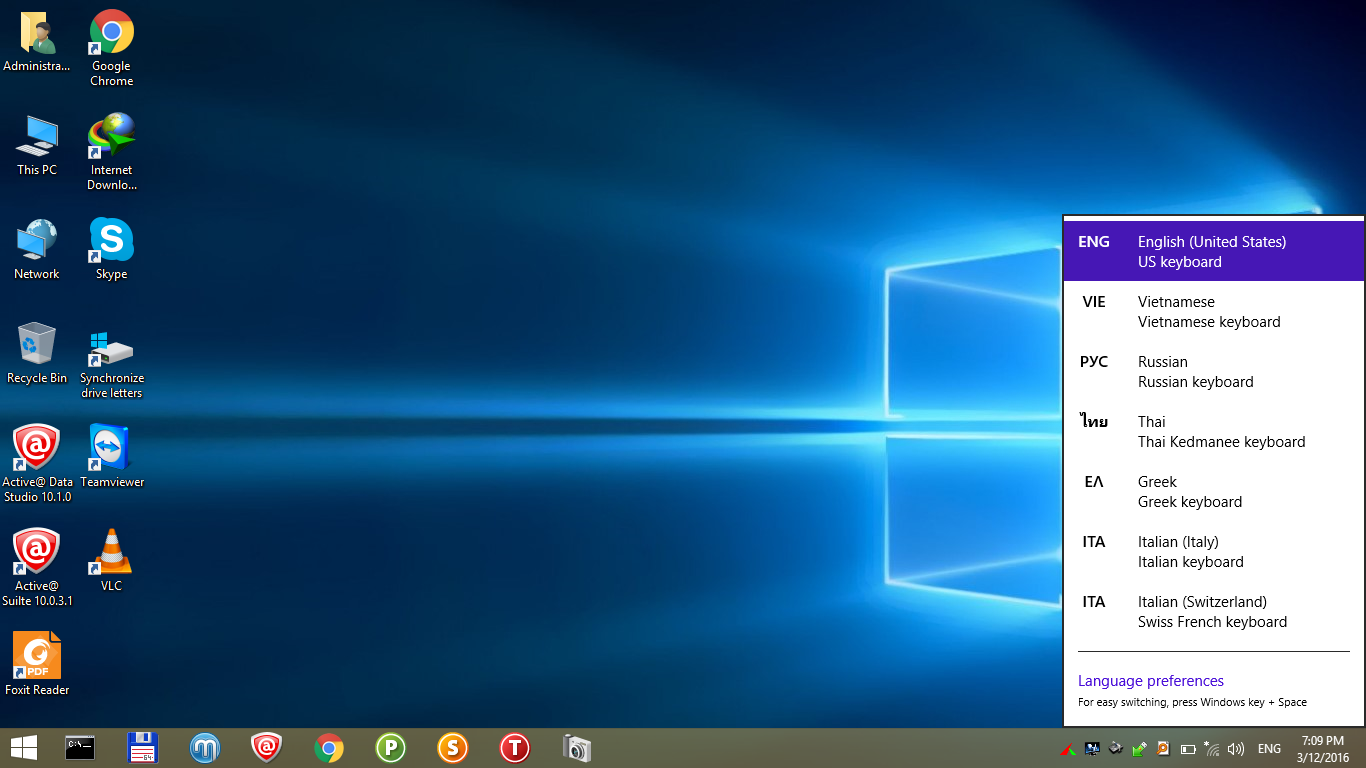
Task: Select the Administrator folder icon on the desktop
Action: coord(37,42)
